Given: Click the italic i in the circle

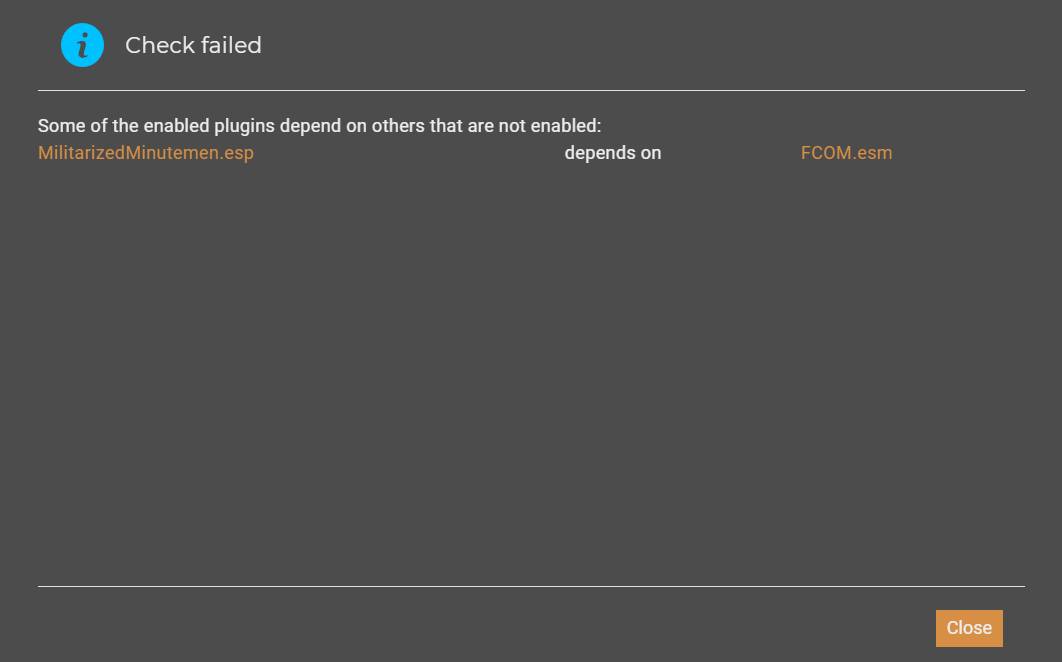Looking at the screenshot, I should (83, 46).
